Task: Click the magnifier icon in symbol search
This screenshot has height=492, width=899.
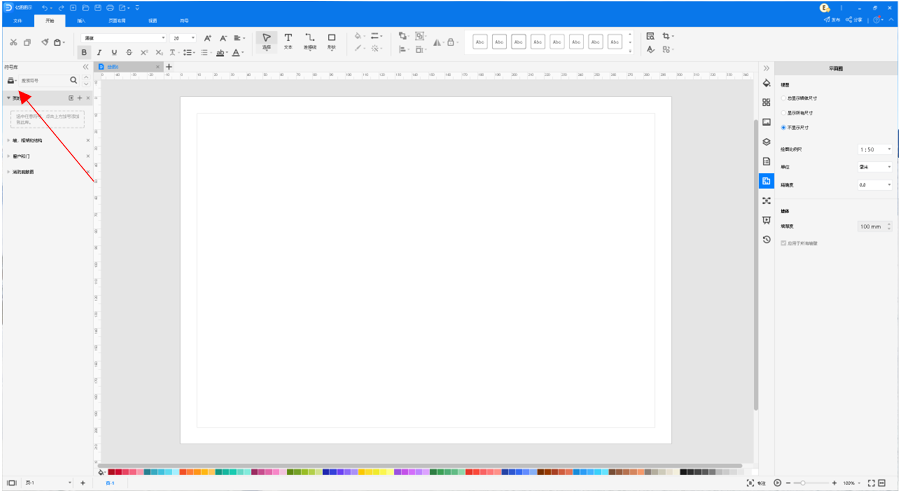Action: pos(73,80)
